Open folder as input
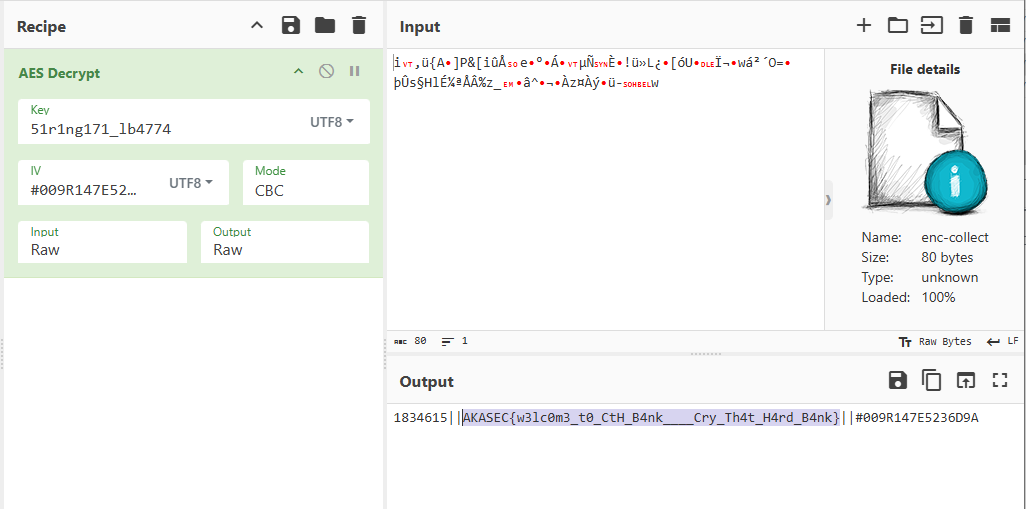 pos(898,26)
